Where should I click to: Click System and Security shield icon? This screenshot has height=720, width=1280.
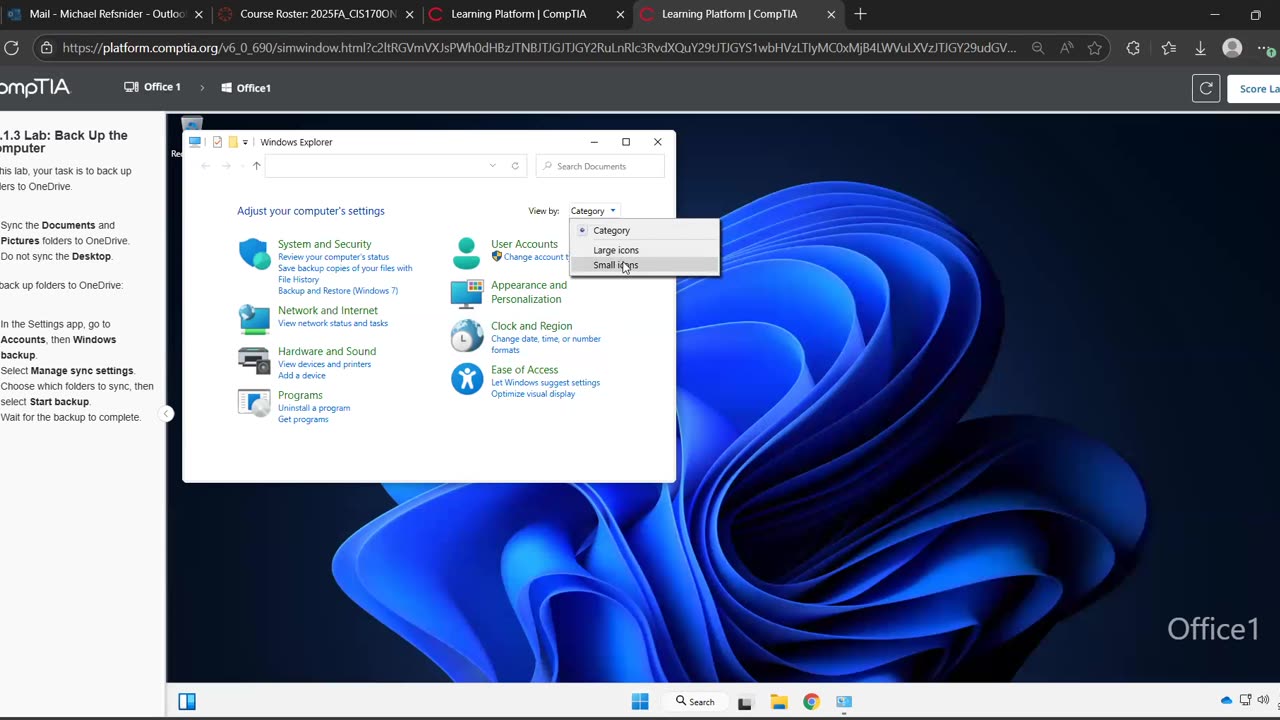(254, 254)
